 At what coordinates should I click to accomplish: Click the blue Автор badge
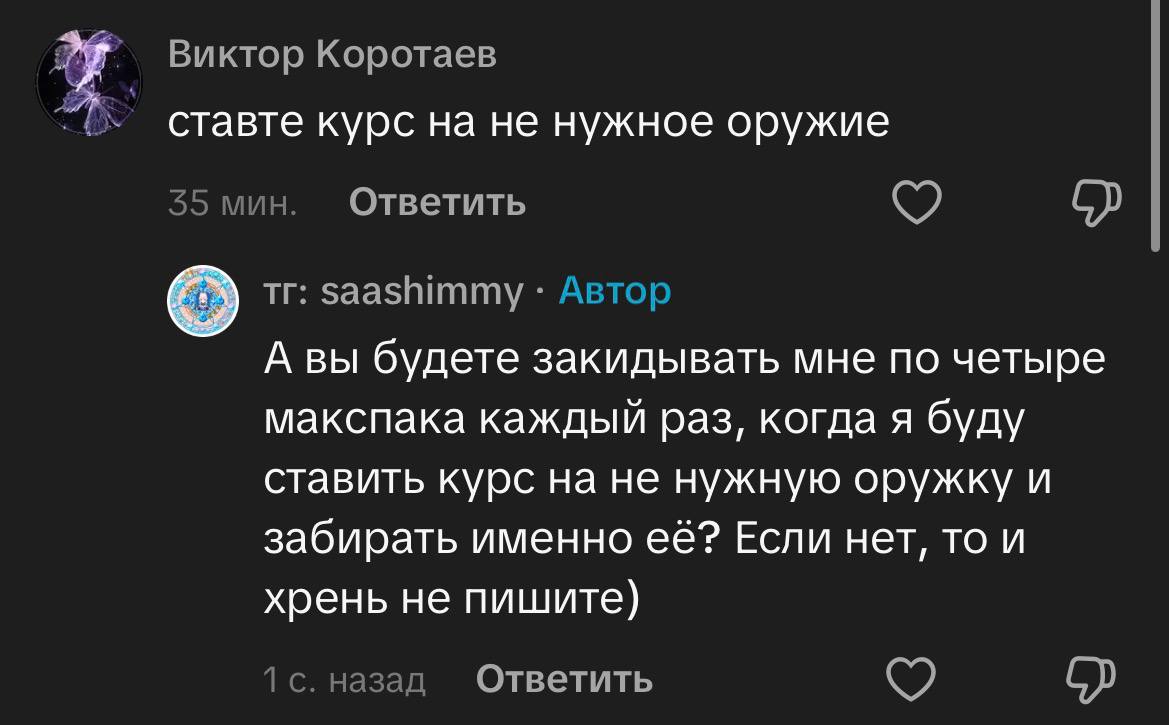coord(614,291)
